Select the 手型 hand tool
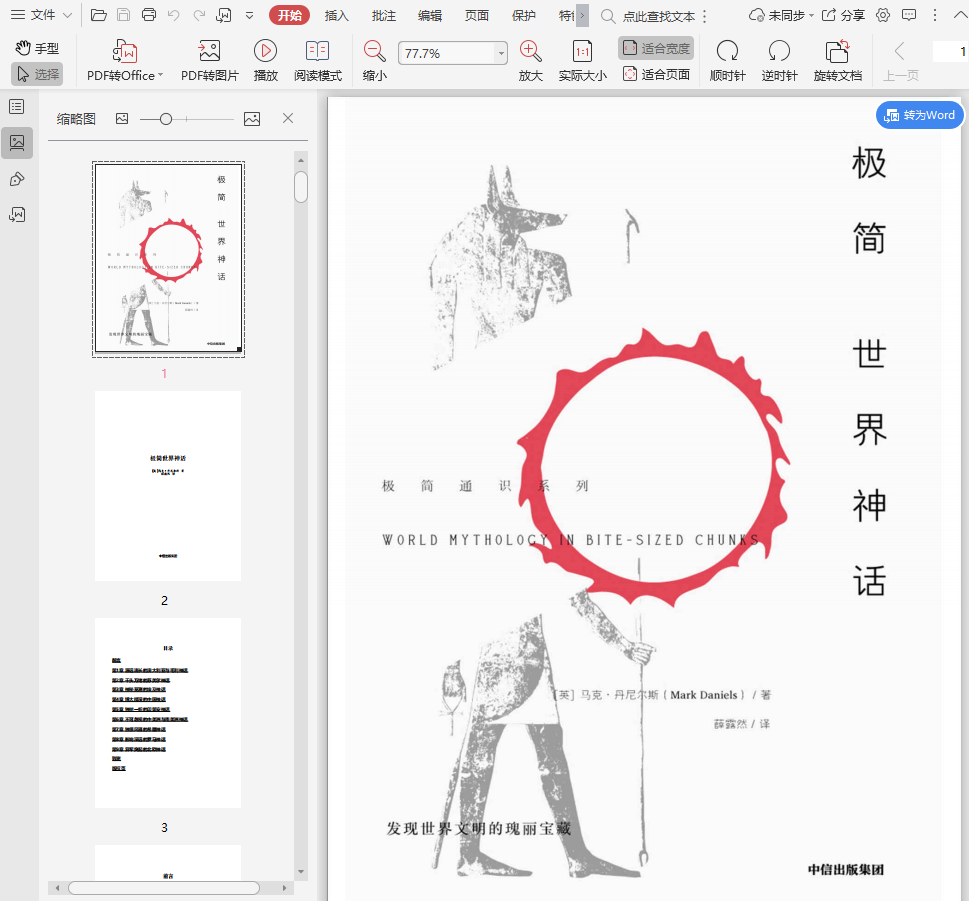969x901 pixels. click(x=37, y=48)
